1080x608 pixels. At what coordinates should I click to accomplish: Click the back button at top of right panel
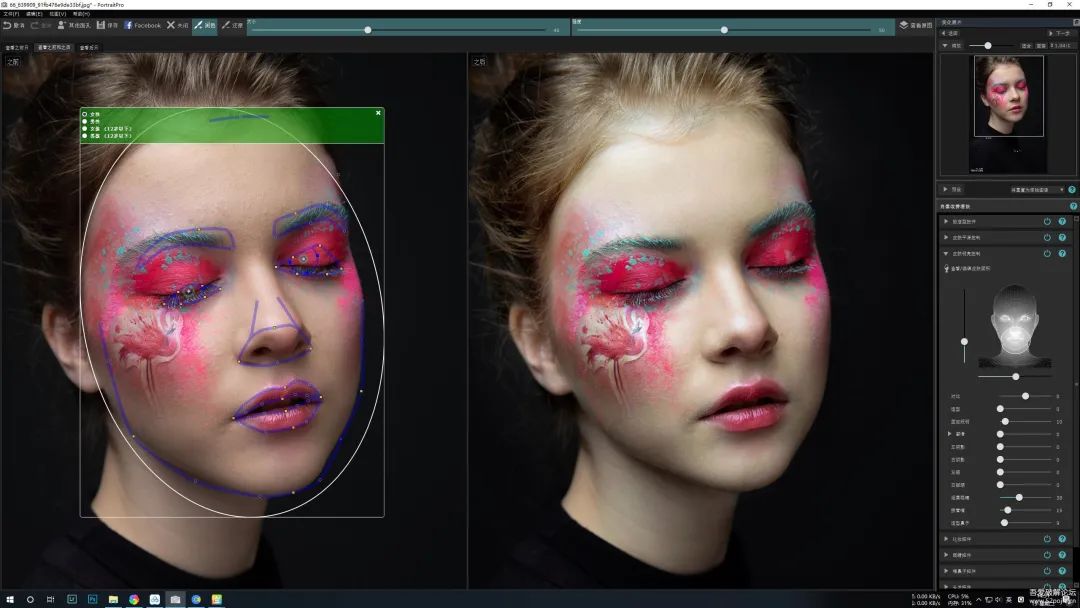pyautogui.click(x=951, y=33)
